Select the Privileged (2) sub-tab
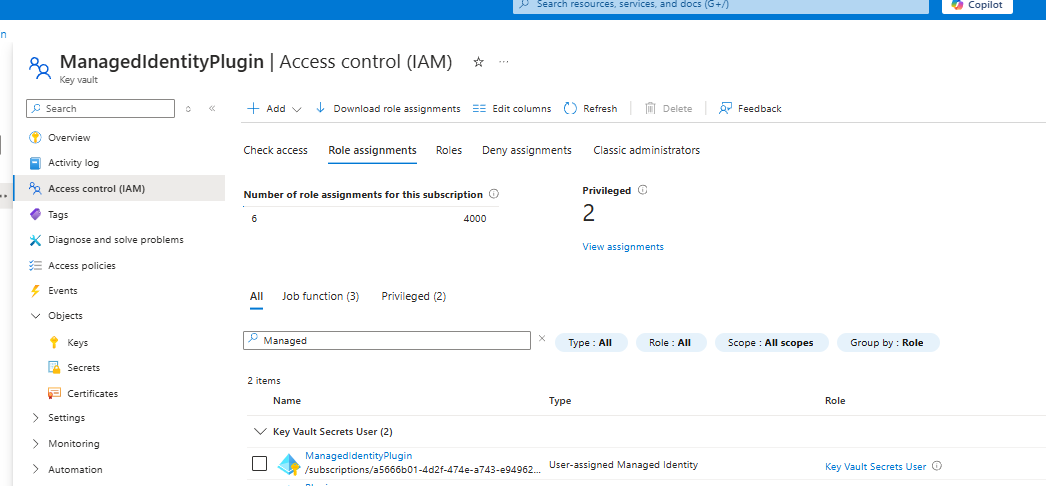 point(414,296)
